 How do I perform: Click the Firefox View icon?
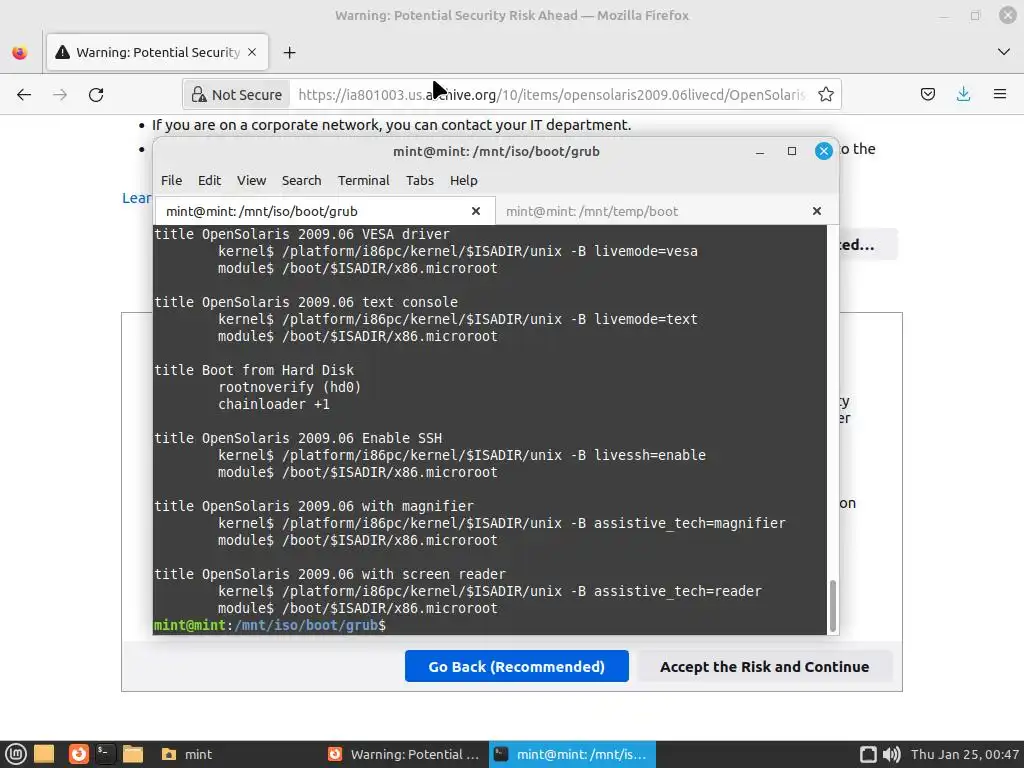[x=20, y=52]
